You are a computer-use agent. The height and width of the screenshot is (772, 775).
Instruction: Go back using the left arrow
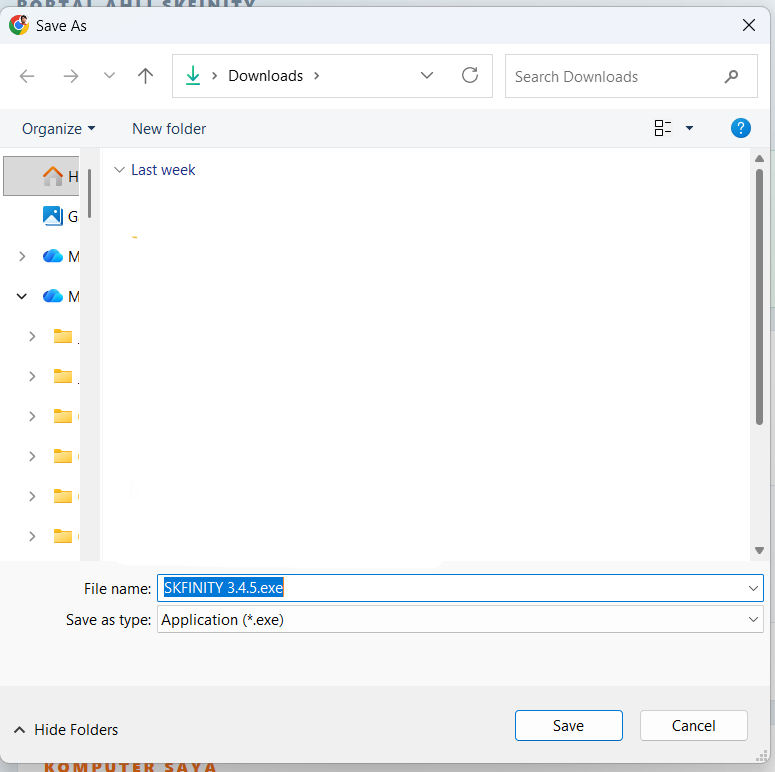pos(27,76)
